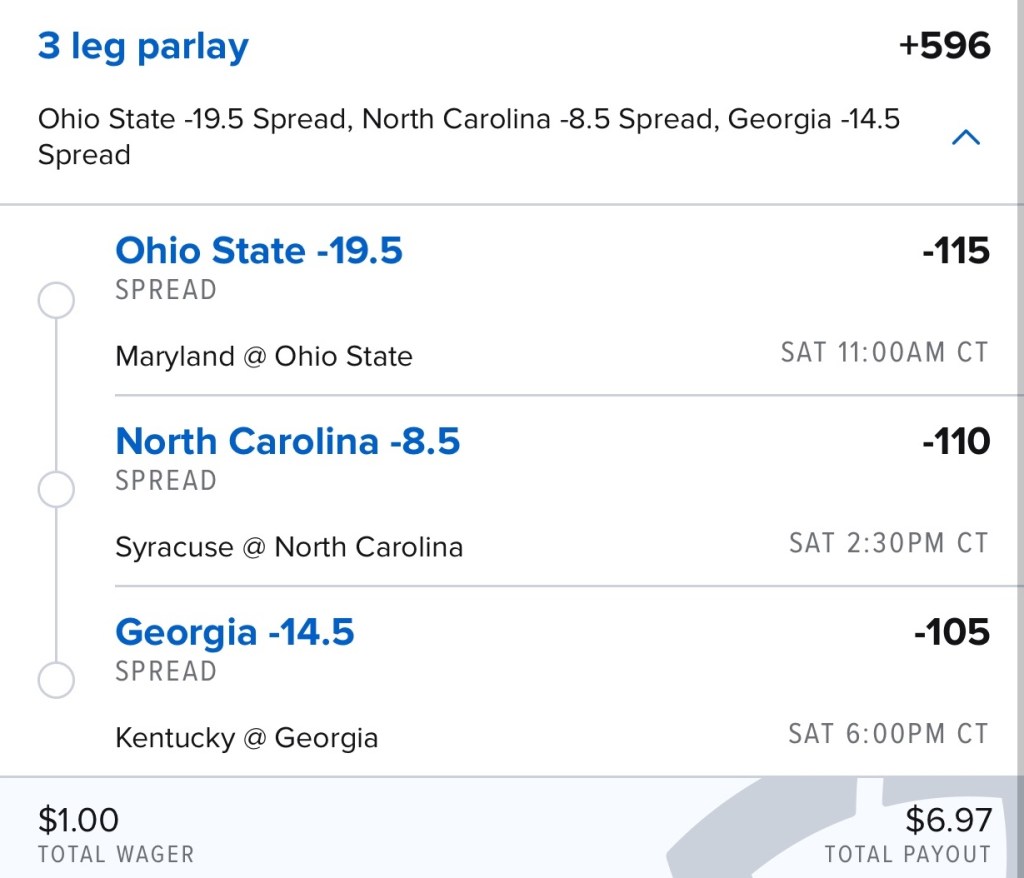Click the -115 odds for Ohio State

pyautogui.click(x=956, y=251)
